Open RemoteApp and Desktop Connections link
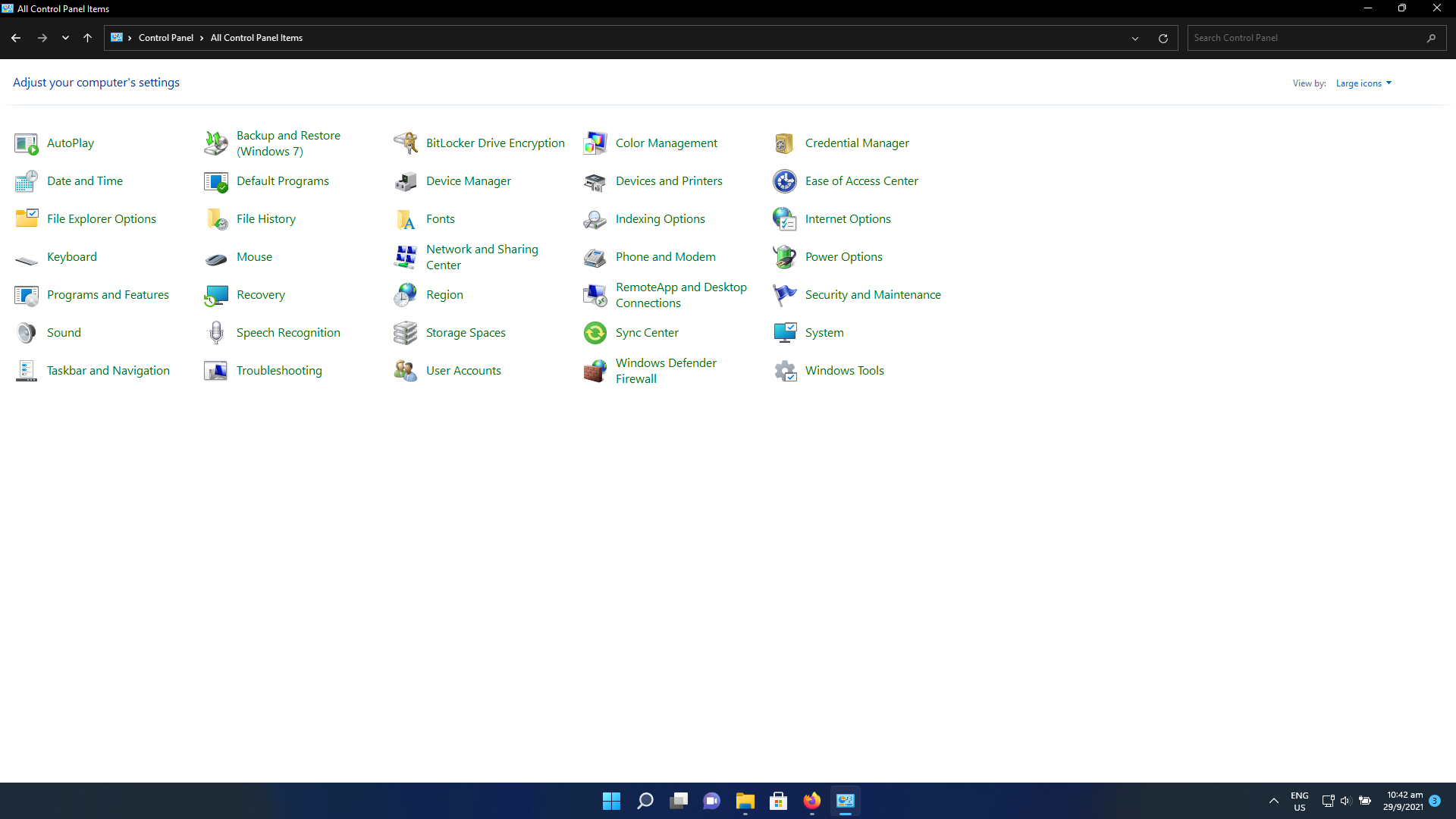 [681, 295]
